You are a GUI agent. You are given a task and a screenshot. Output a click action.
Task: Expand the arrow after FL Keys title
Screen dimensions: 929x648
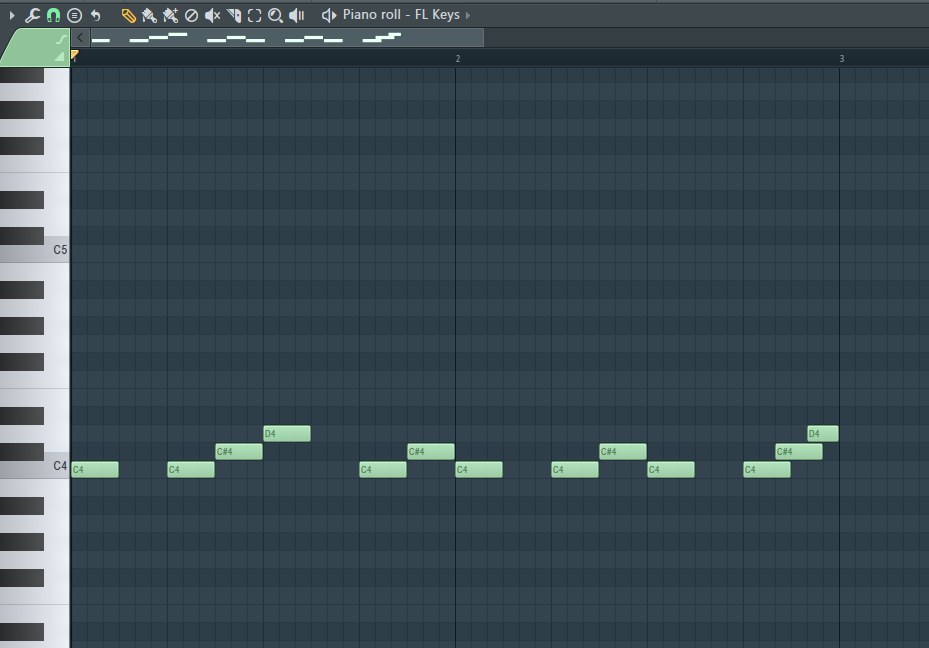pyautogui.click(x=468, y=15)
